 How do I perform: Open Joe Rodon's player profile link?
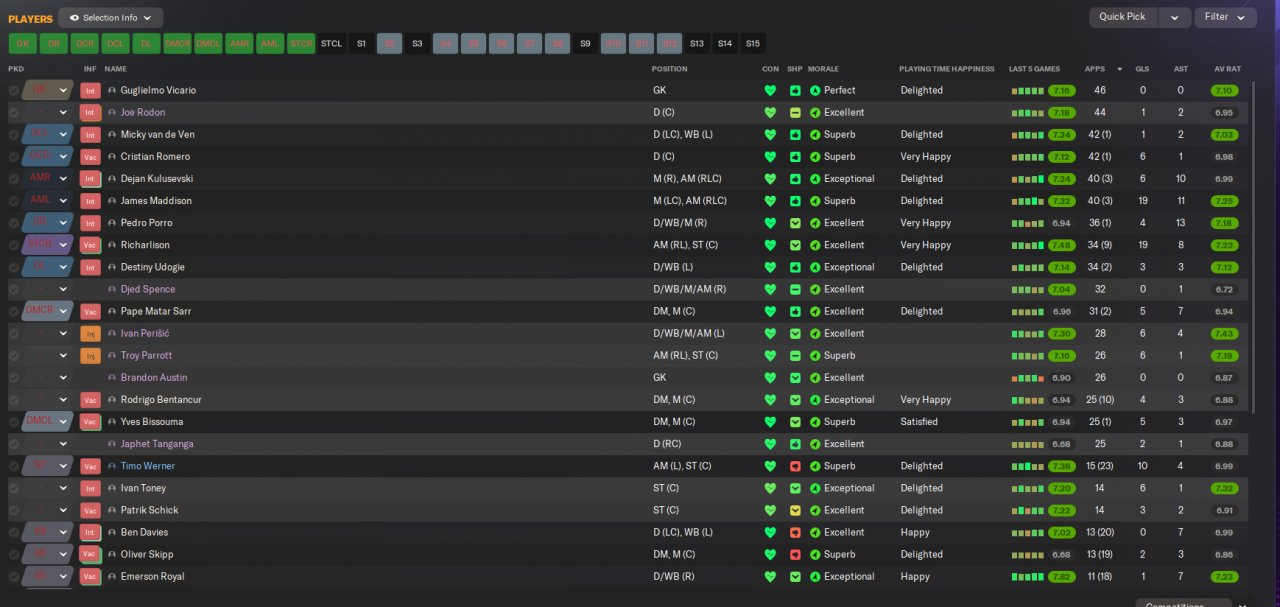pos(143,112)
